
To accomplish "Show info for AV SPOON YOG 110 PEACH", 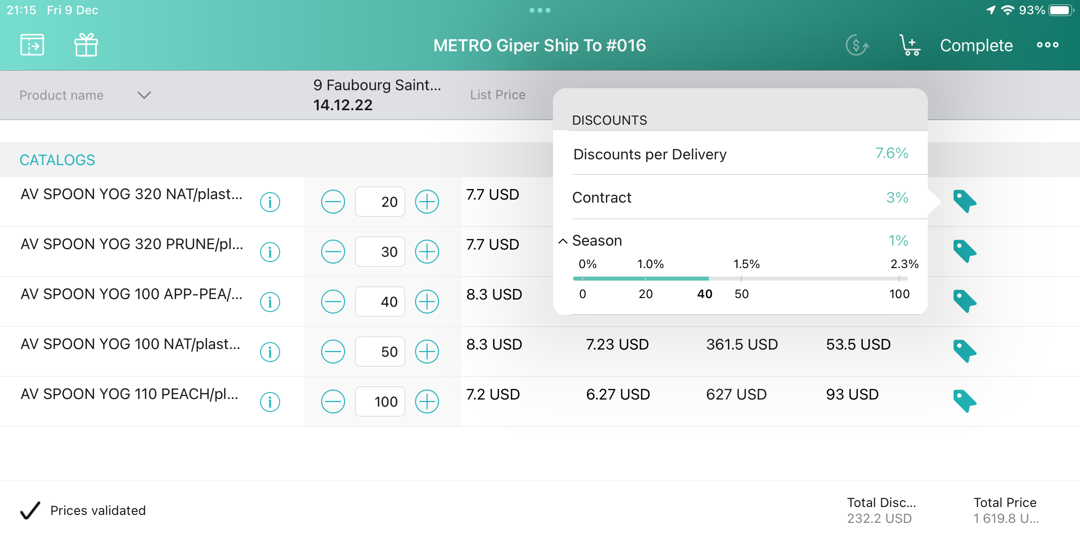I will (x=270, y=401).
